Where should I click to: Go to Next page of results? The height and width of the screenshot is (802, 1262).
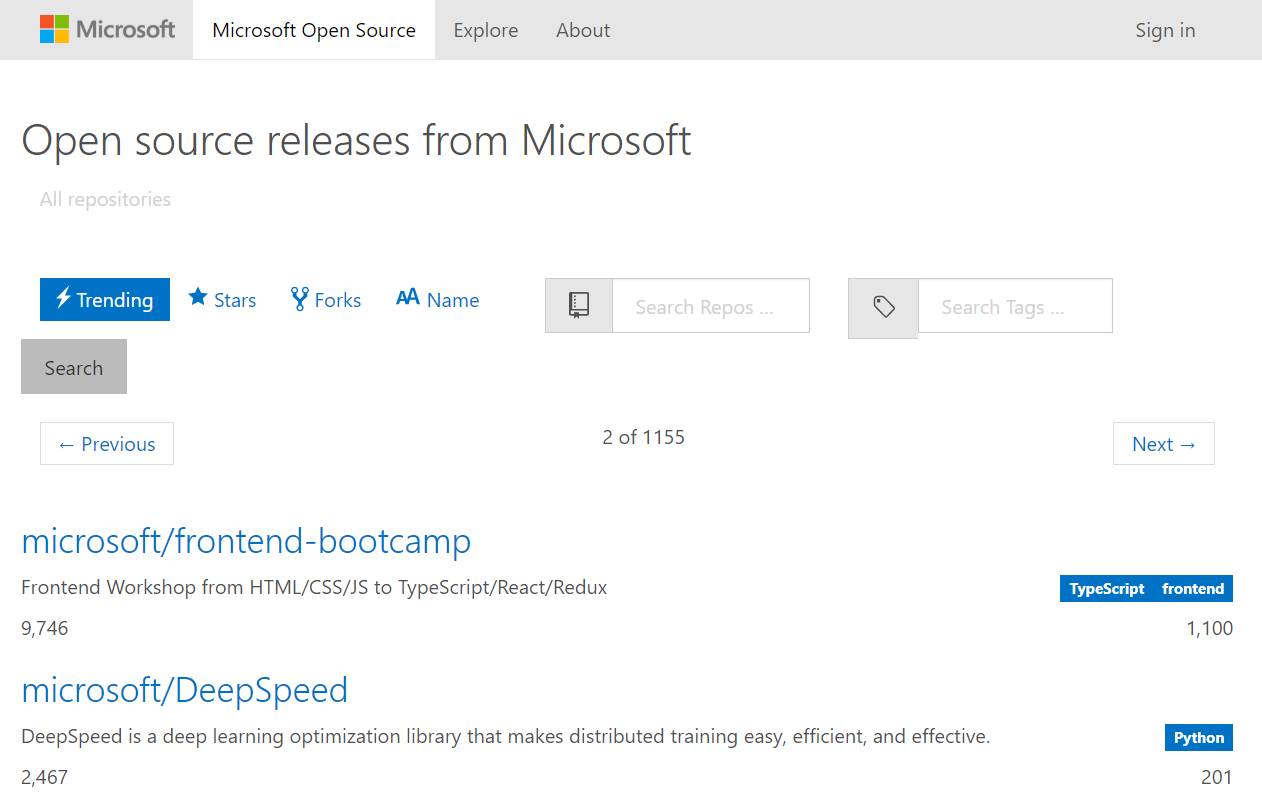click(1164, 444)
